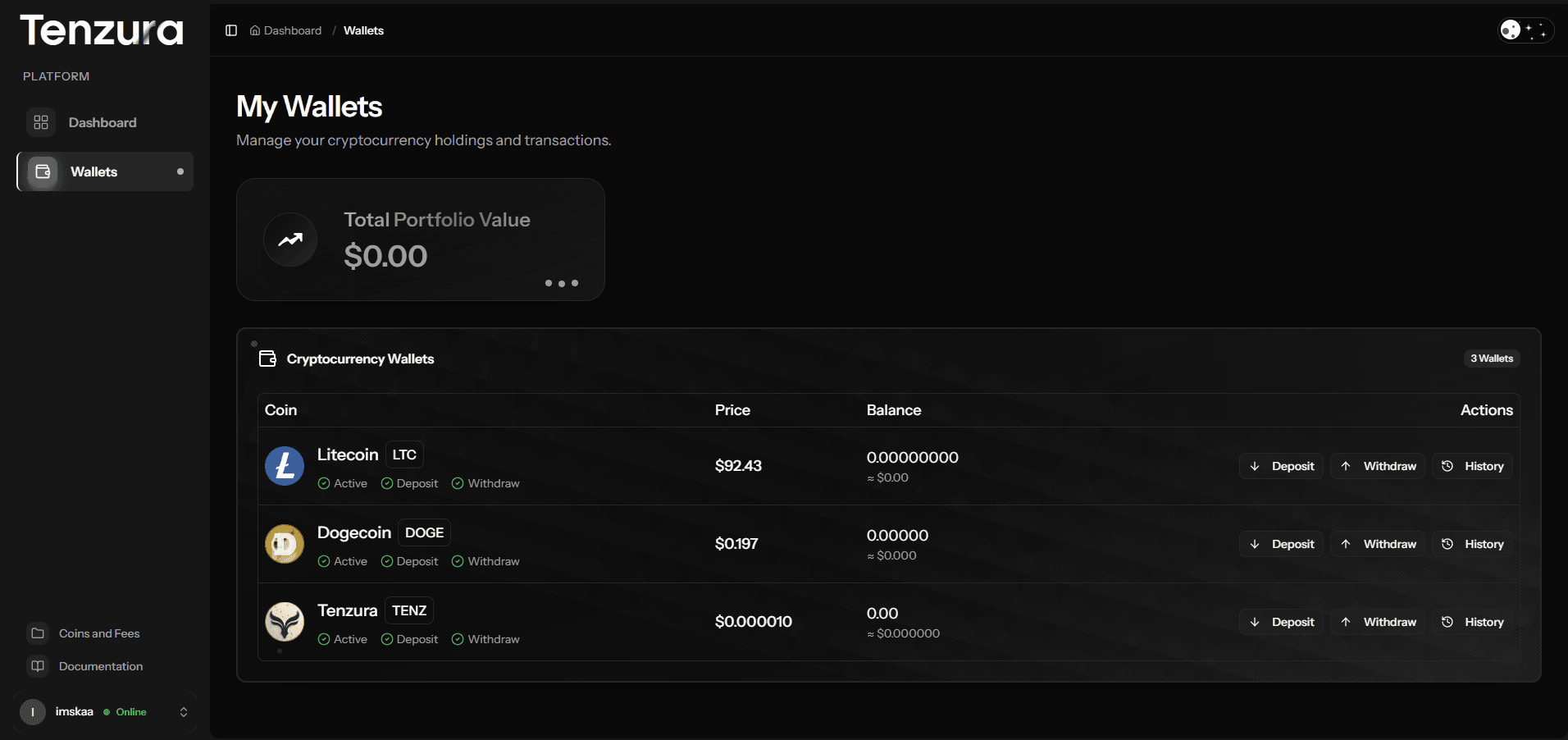Image resolution: width=1568 pixels, height=740 pixels.
Task: Select Wallets in sidebar
Action: click(x=105, y=171)
